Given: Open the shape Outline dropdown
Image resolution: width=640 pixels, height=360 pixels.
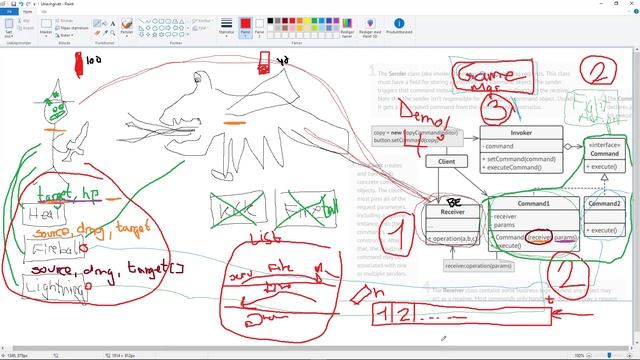Looking at the screenshot, I should point(202,21).
